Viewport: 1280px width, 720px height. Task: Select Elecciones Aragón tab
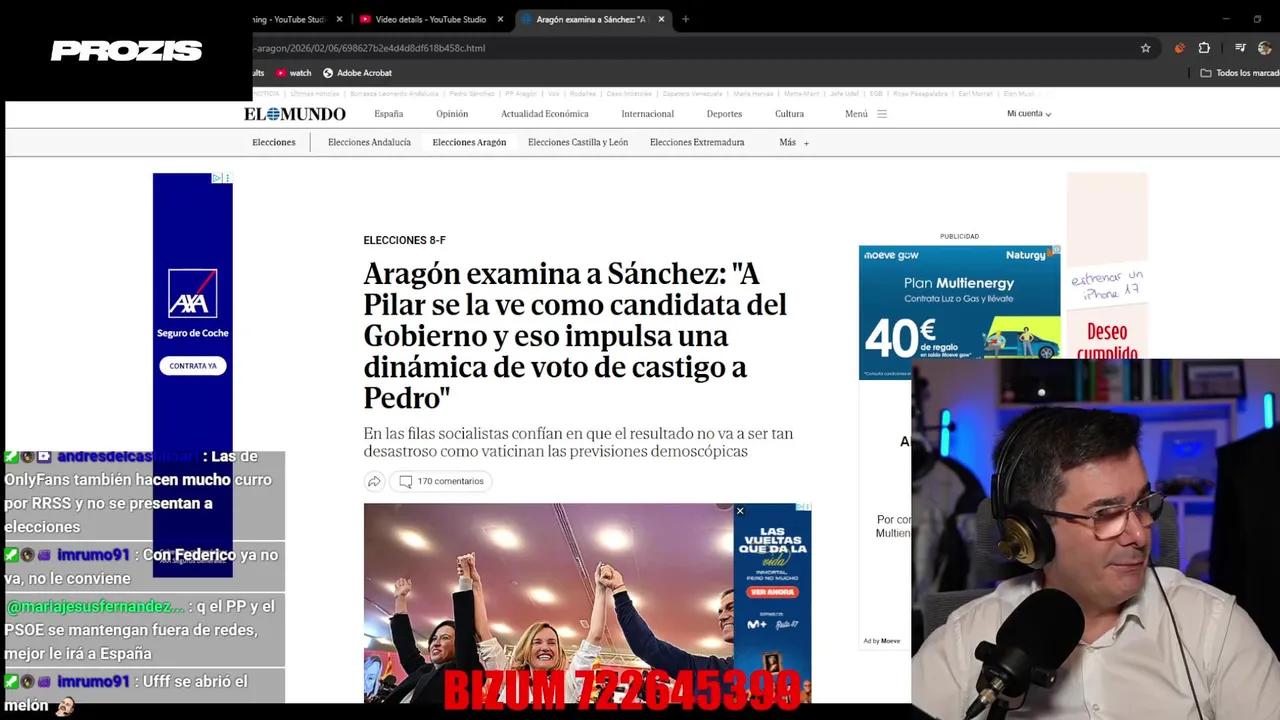coord(469,142)
